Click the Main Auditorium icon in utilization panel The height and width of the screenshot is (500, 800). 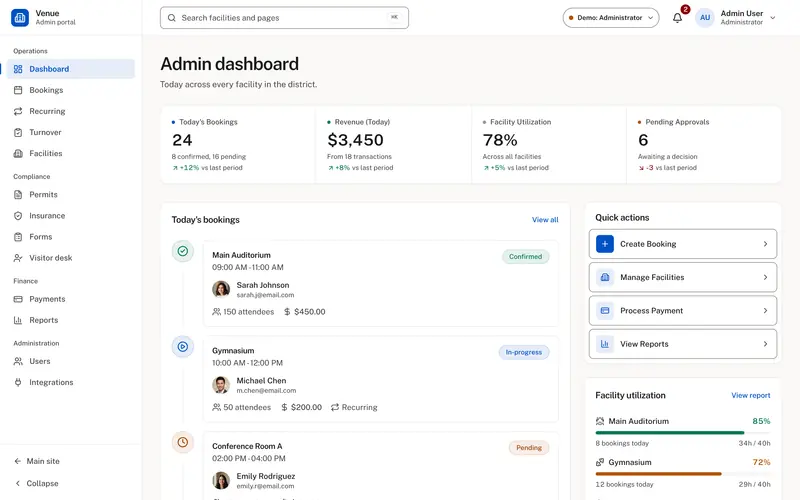(600, 421)
